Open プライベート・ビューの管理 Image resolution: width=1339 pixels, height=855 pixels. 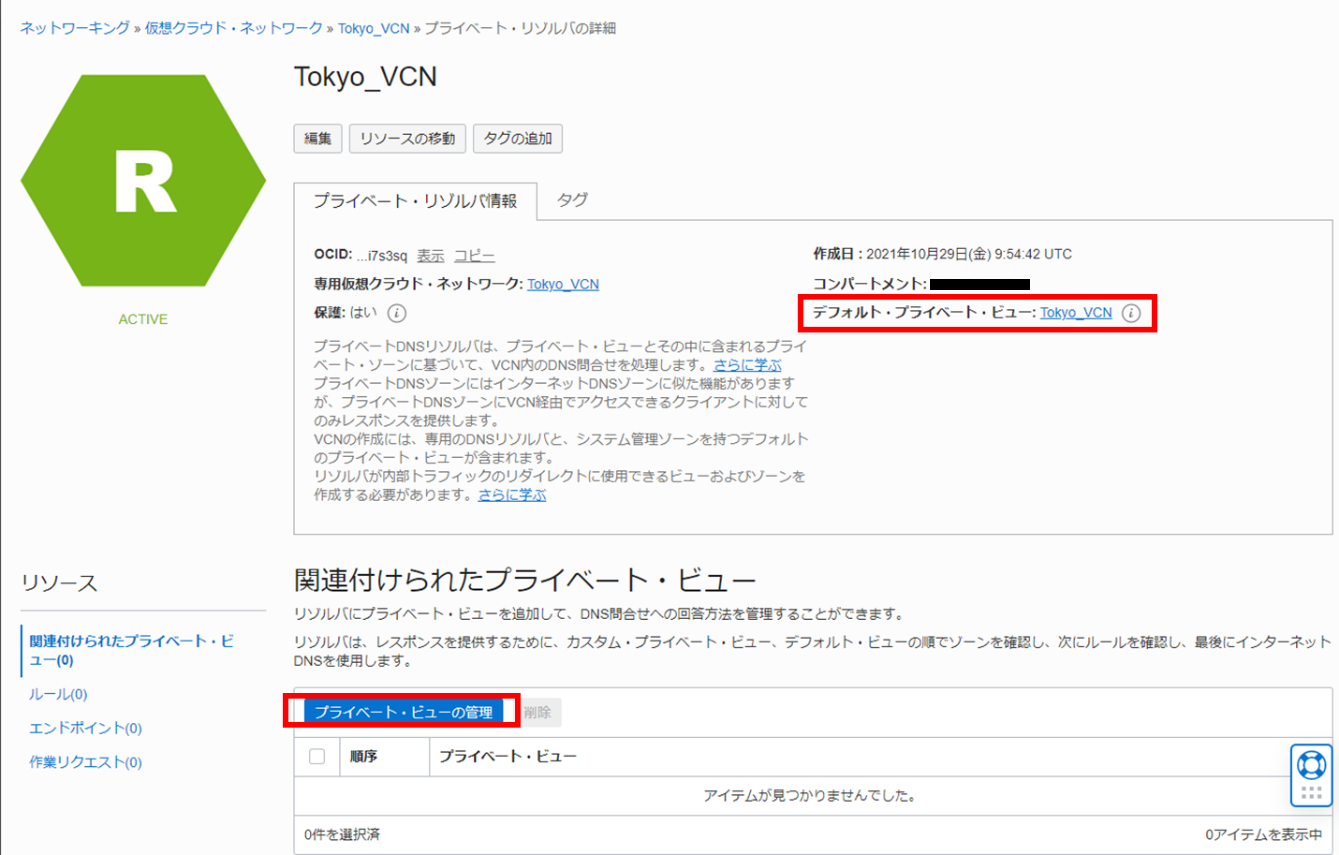pos(403,712)
